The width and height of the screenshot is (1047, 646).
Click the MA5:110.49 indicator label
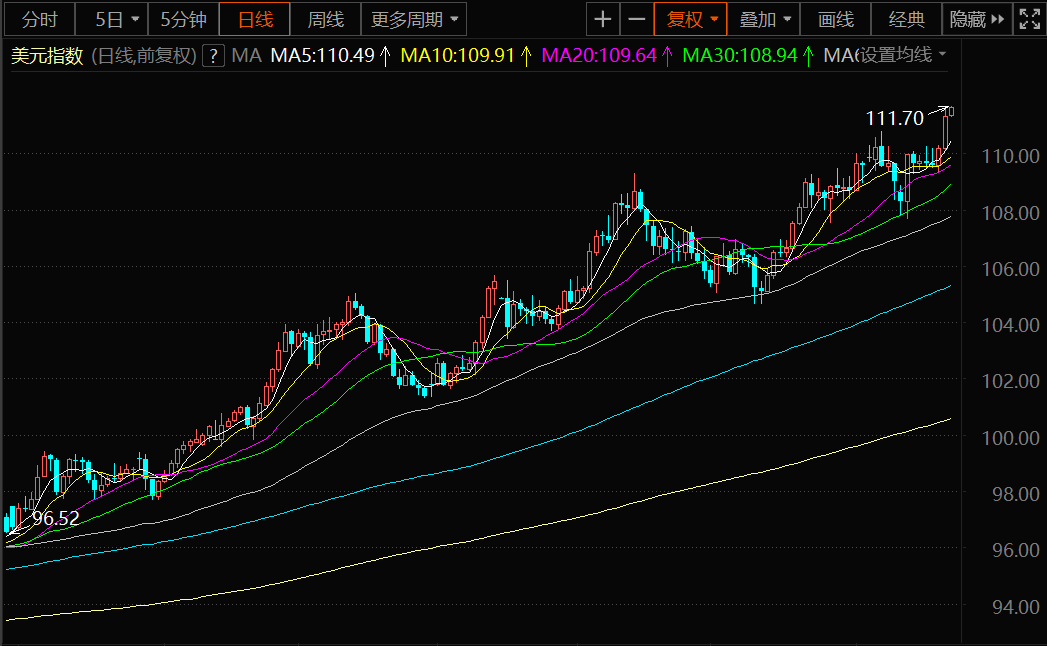[x=322, y=56]
